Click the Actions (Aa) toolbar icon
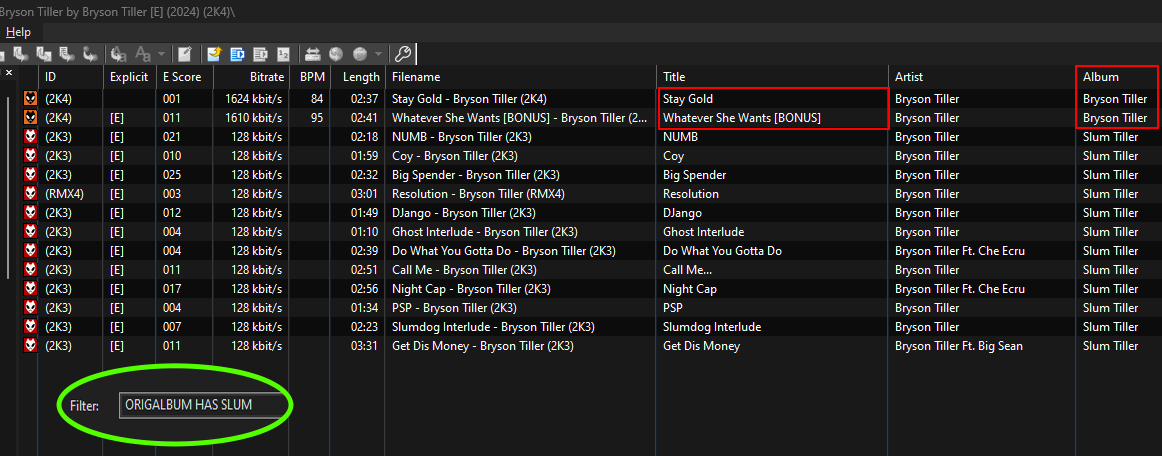The height and width of the screenshot is (456, 1162). [x=118, y=53]
